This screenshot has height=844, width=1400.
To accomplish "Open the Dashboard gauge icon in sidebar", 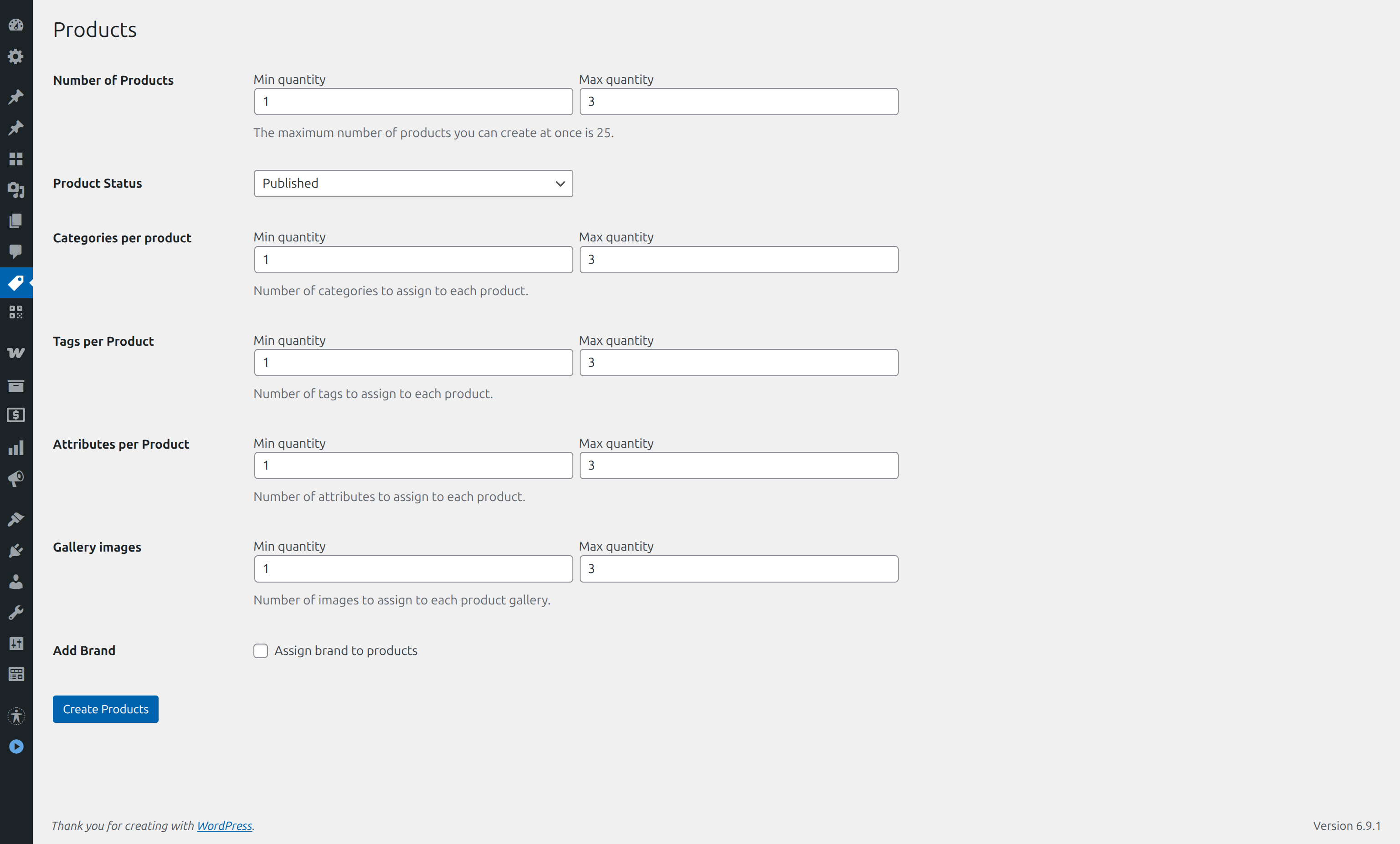I will pos(16,25).
